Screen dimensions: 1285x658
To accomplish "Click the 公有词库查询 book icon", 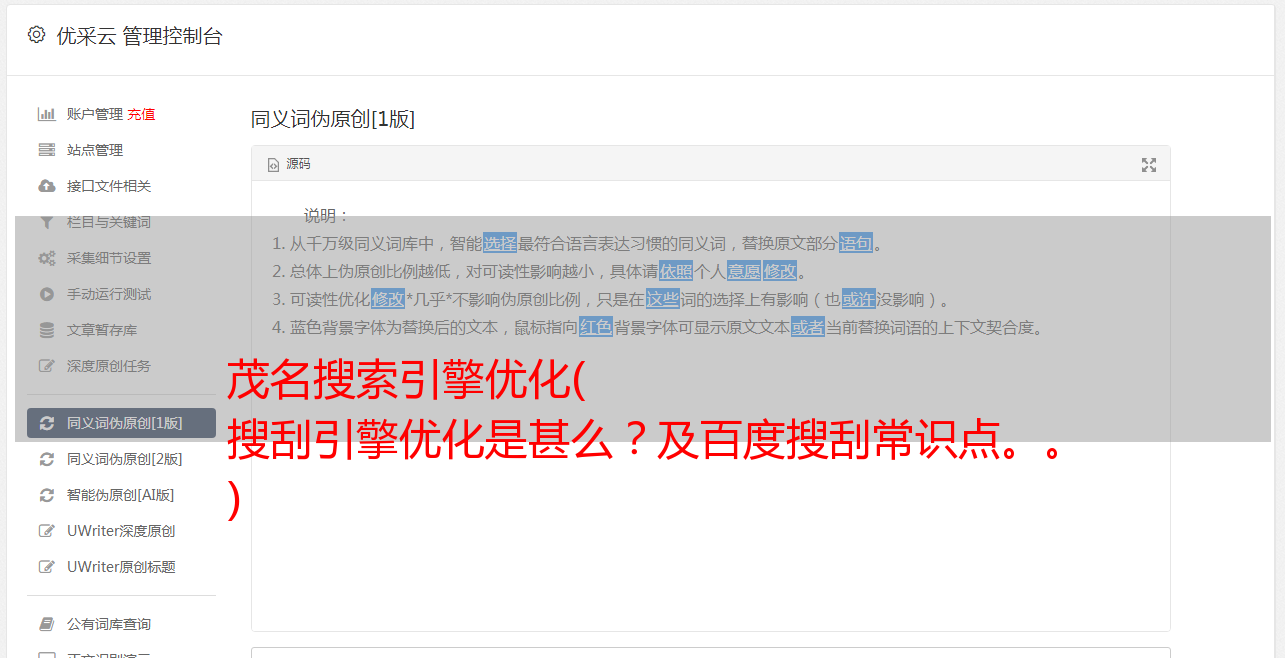I will coord(46,624).
